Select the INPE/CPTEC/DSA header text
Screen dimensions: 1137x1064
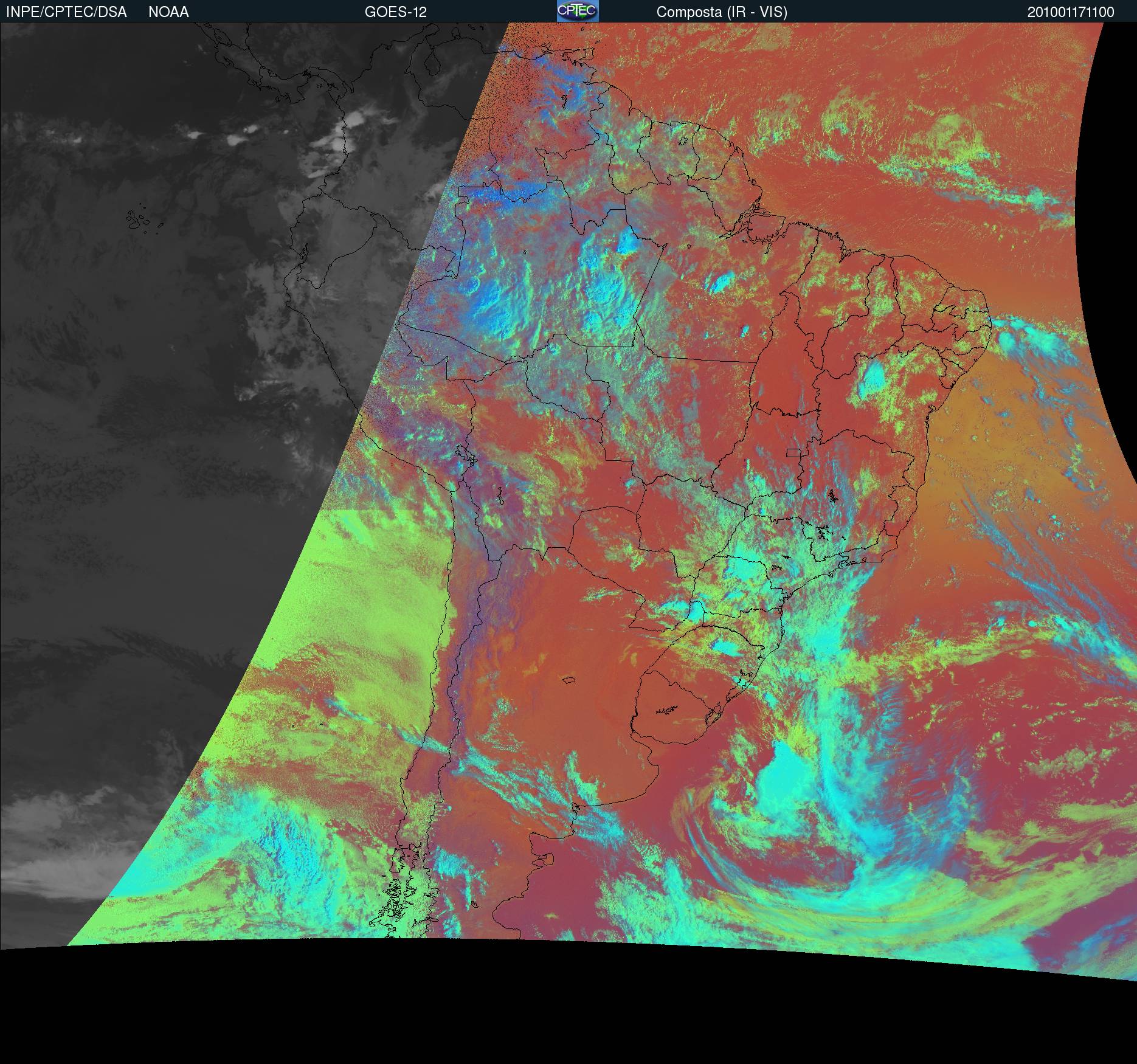coord(66,12)
